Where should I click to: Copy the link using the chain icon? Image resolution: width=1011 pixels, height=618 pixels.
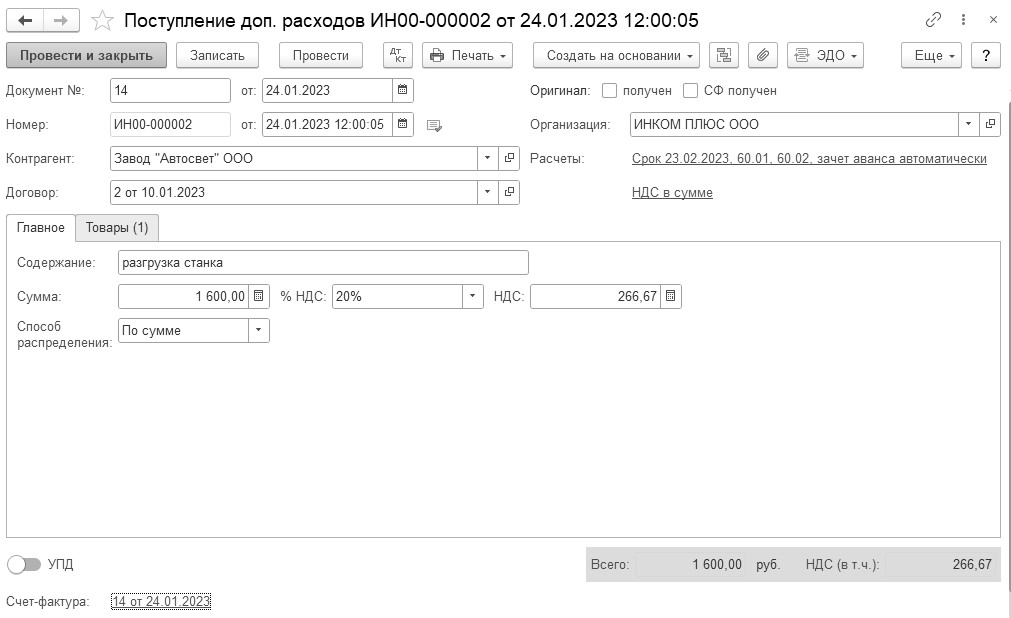click(x=933, y=20)
